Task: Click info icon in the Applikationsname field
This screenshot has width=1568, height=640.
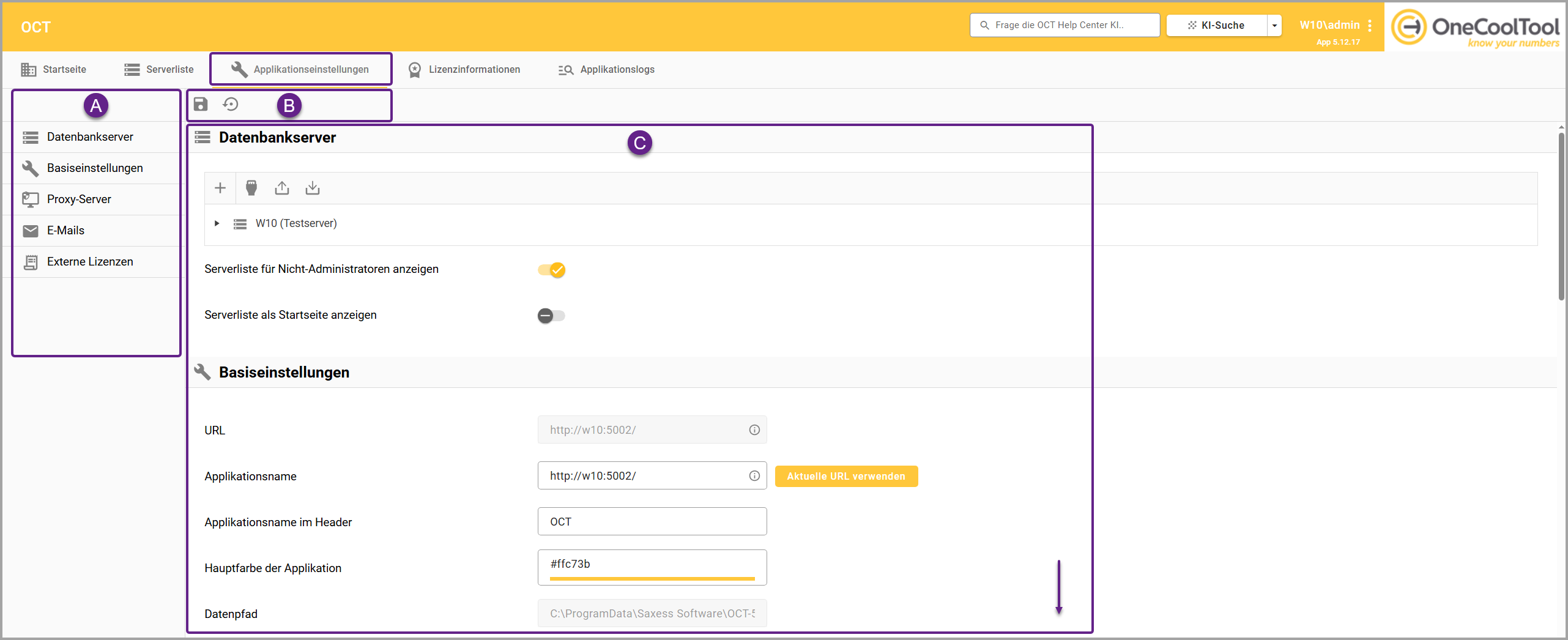Action: 754,476
